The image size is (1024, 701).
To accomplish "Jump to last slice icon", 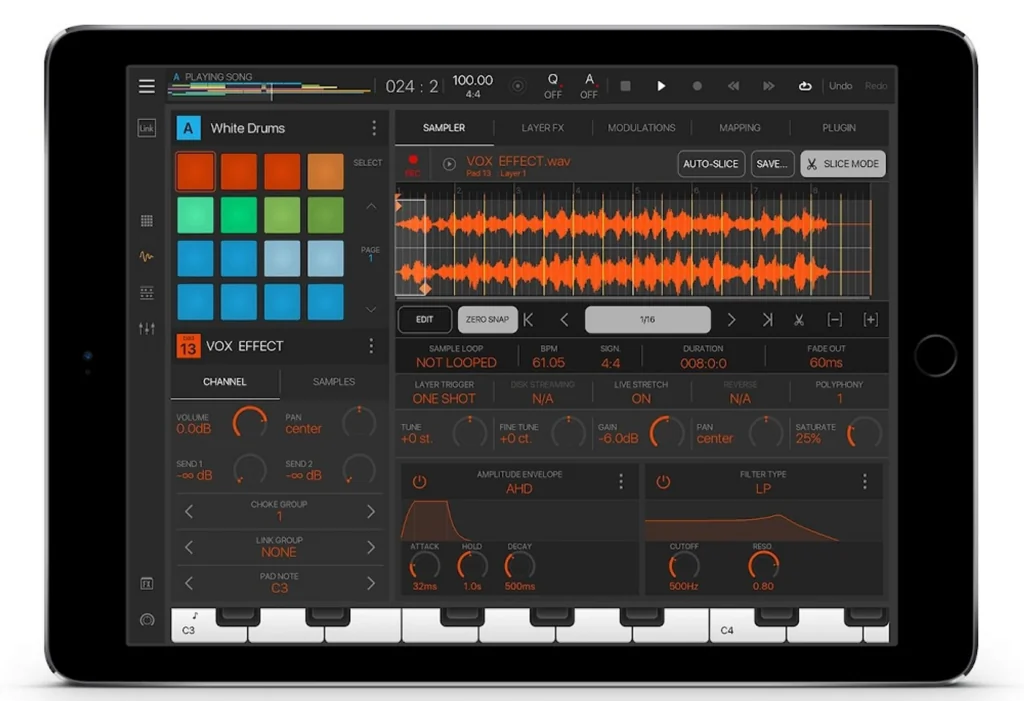I will pos(767,319).
